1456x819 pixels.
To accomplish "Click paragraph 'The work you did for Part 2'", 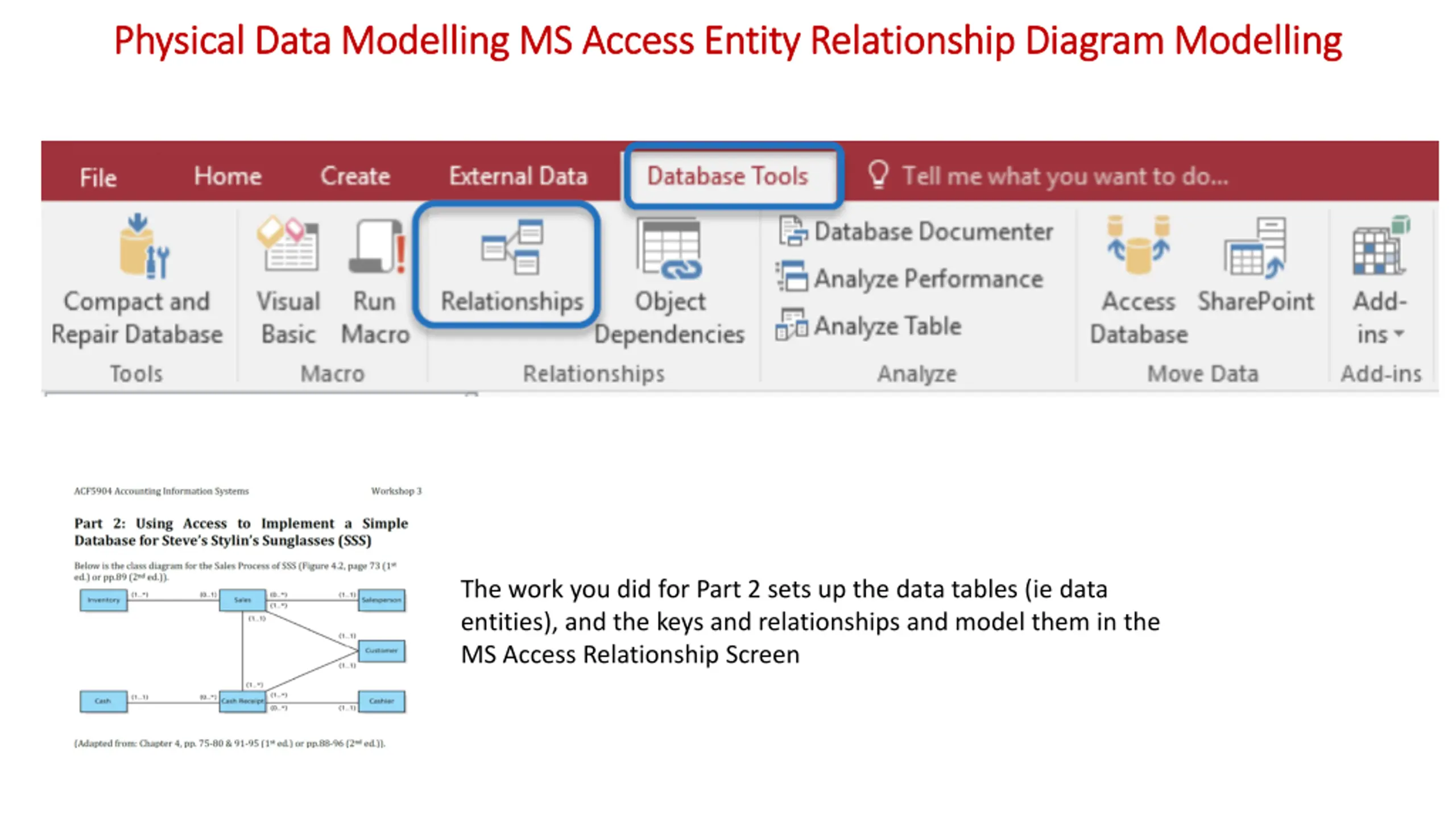I will [810, 622].
